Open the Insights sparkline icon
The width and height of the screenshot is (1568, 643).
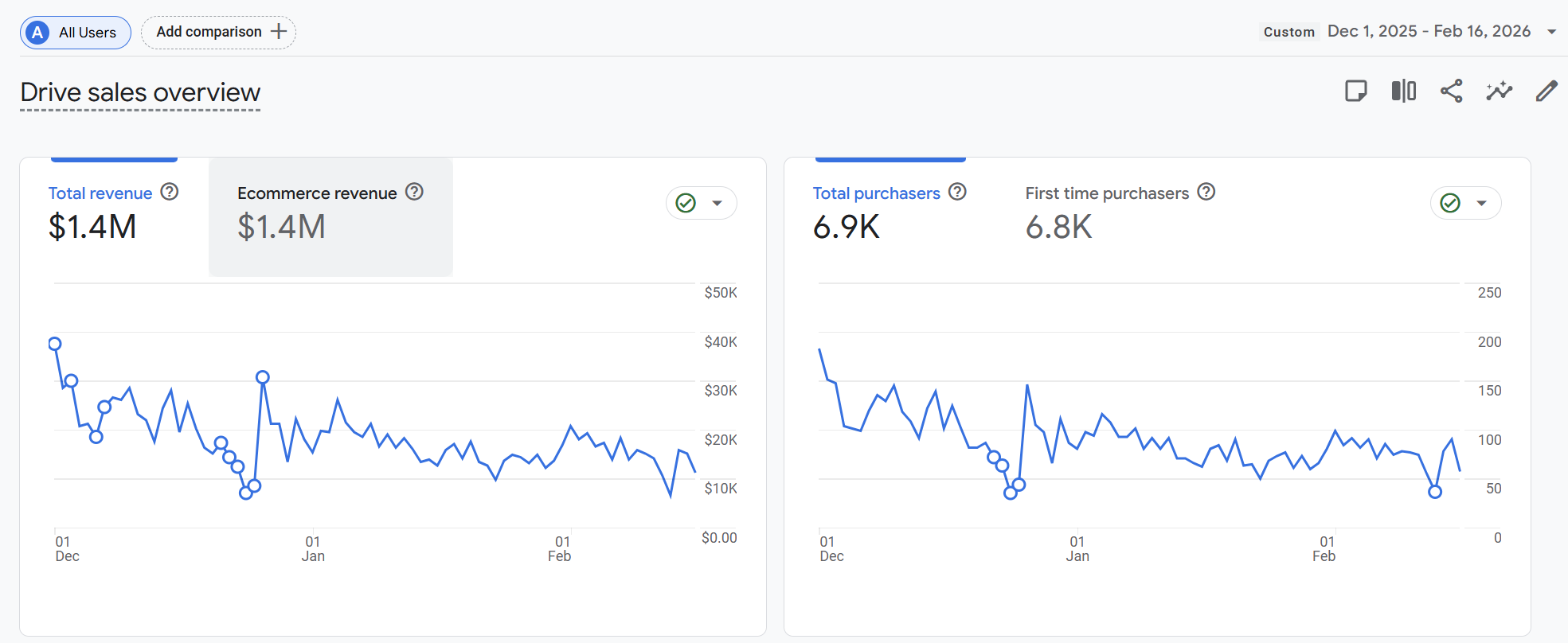(1499, 91)
